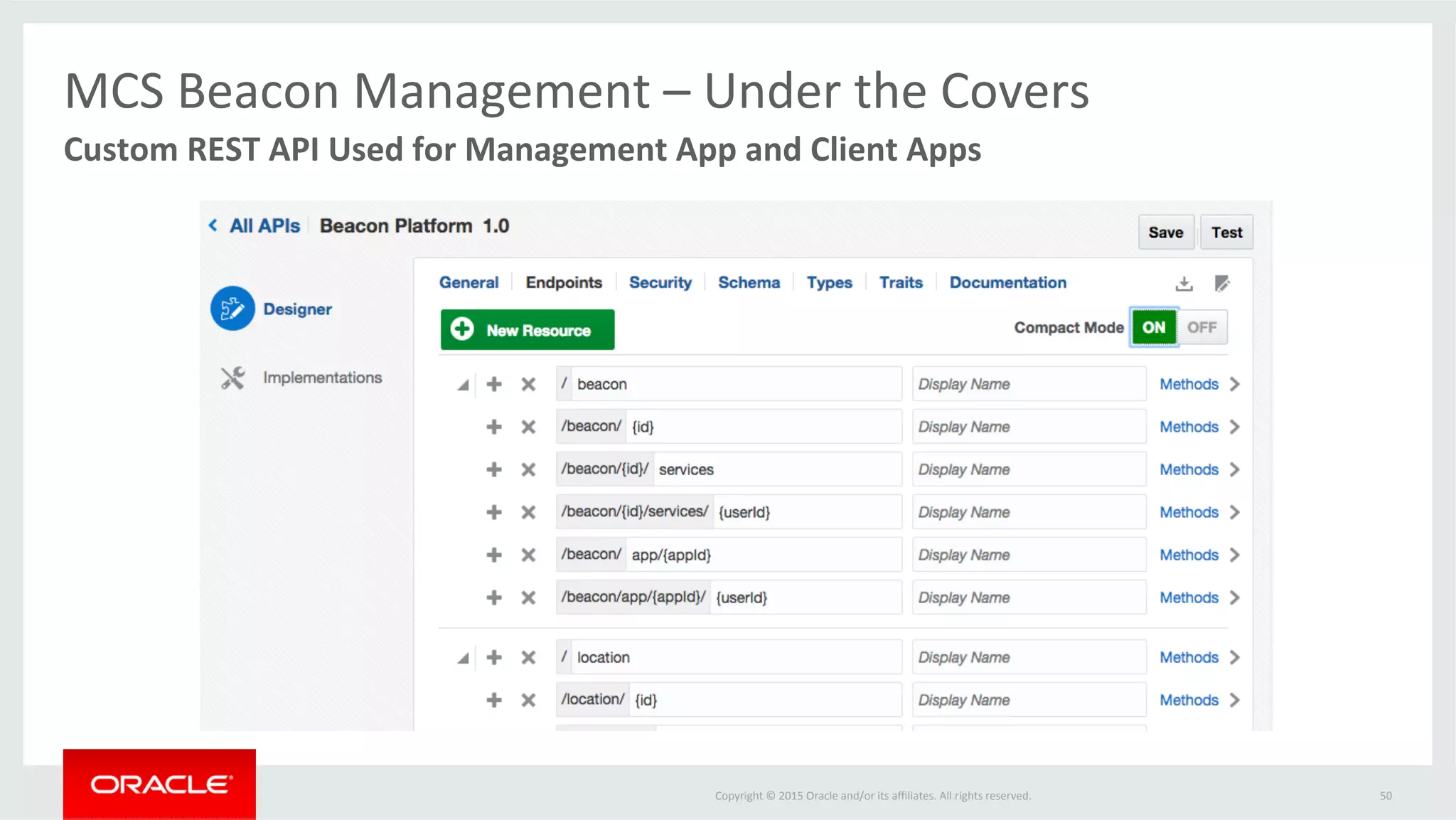
Task: Go back with the All APIs chevron
Action: pos(213,225)
